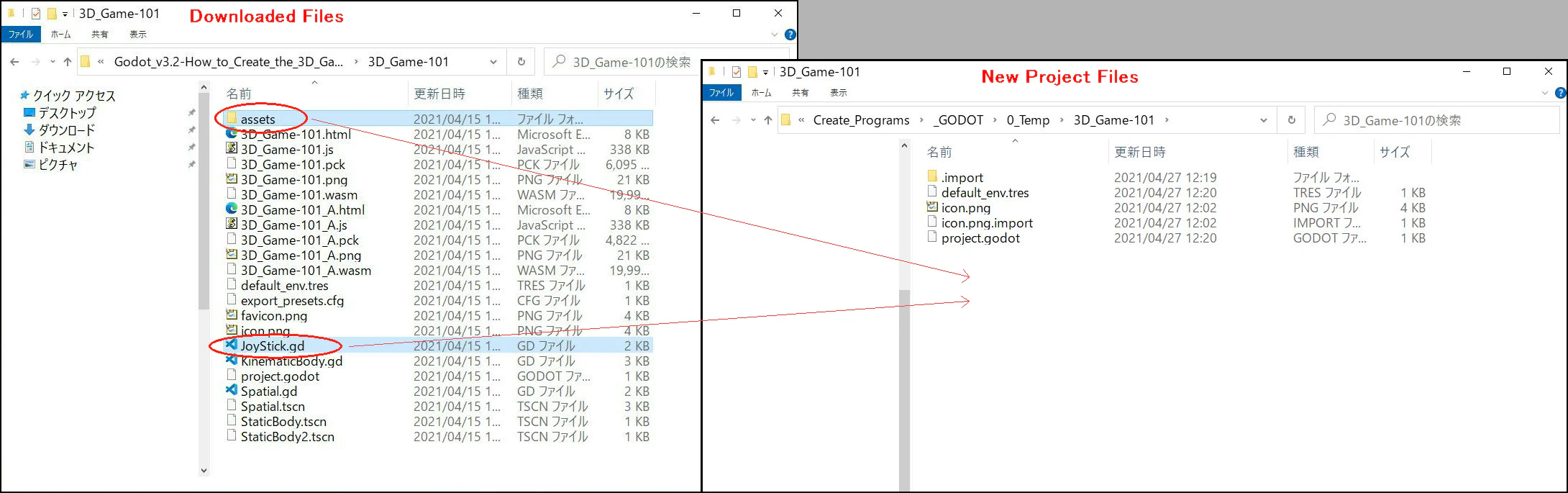
Task: Click the .import folder icon in New Project window
Action: [932, 176]
